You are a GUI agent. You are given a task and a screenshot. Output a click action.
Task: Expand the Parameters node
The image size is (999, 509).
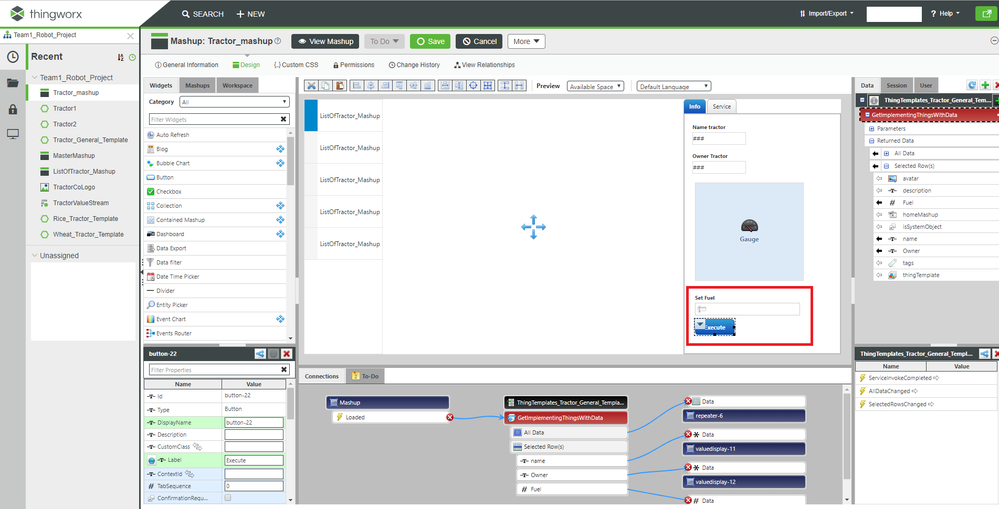[x=871, y=129]
